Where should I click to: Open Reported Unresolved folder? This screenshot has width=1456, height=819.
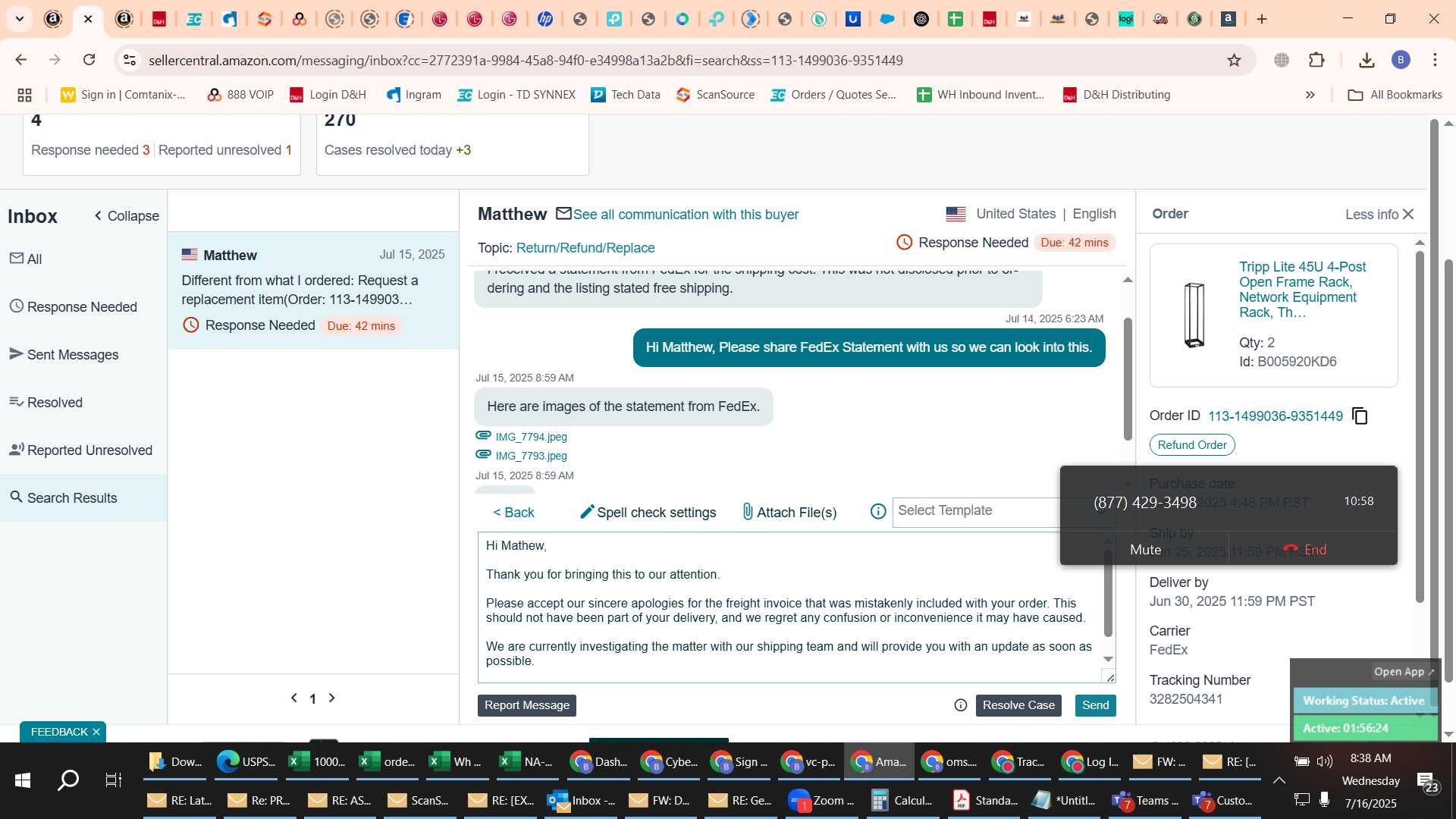81,450
